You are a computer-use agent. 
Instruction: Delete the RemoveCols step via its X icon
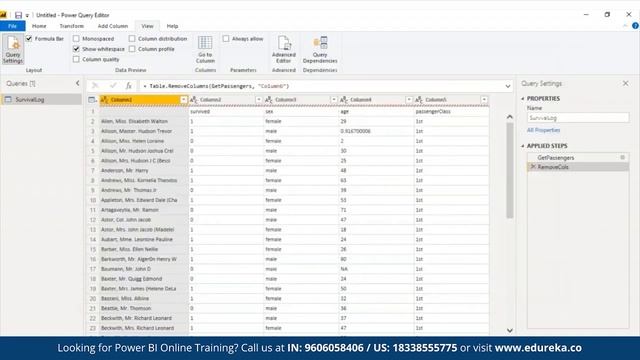click(x=533, y=167)
